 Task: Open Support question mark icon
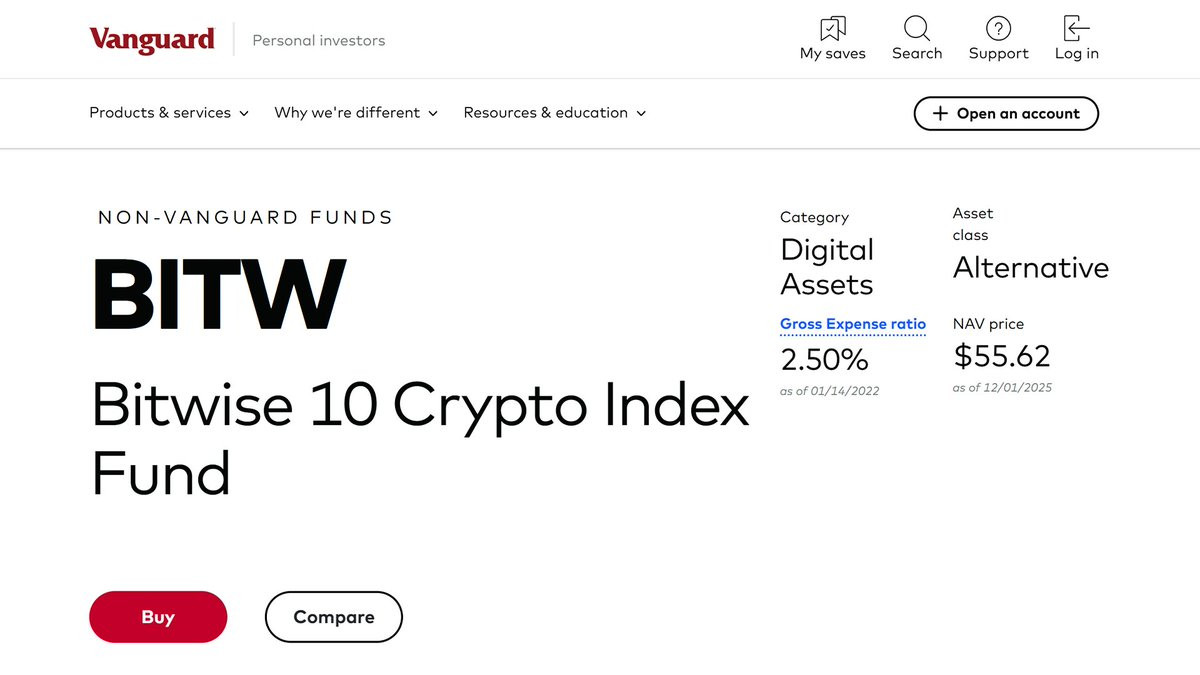(x=998, y=28)
